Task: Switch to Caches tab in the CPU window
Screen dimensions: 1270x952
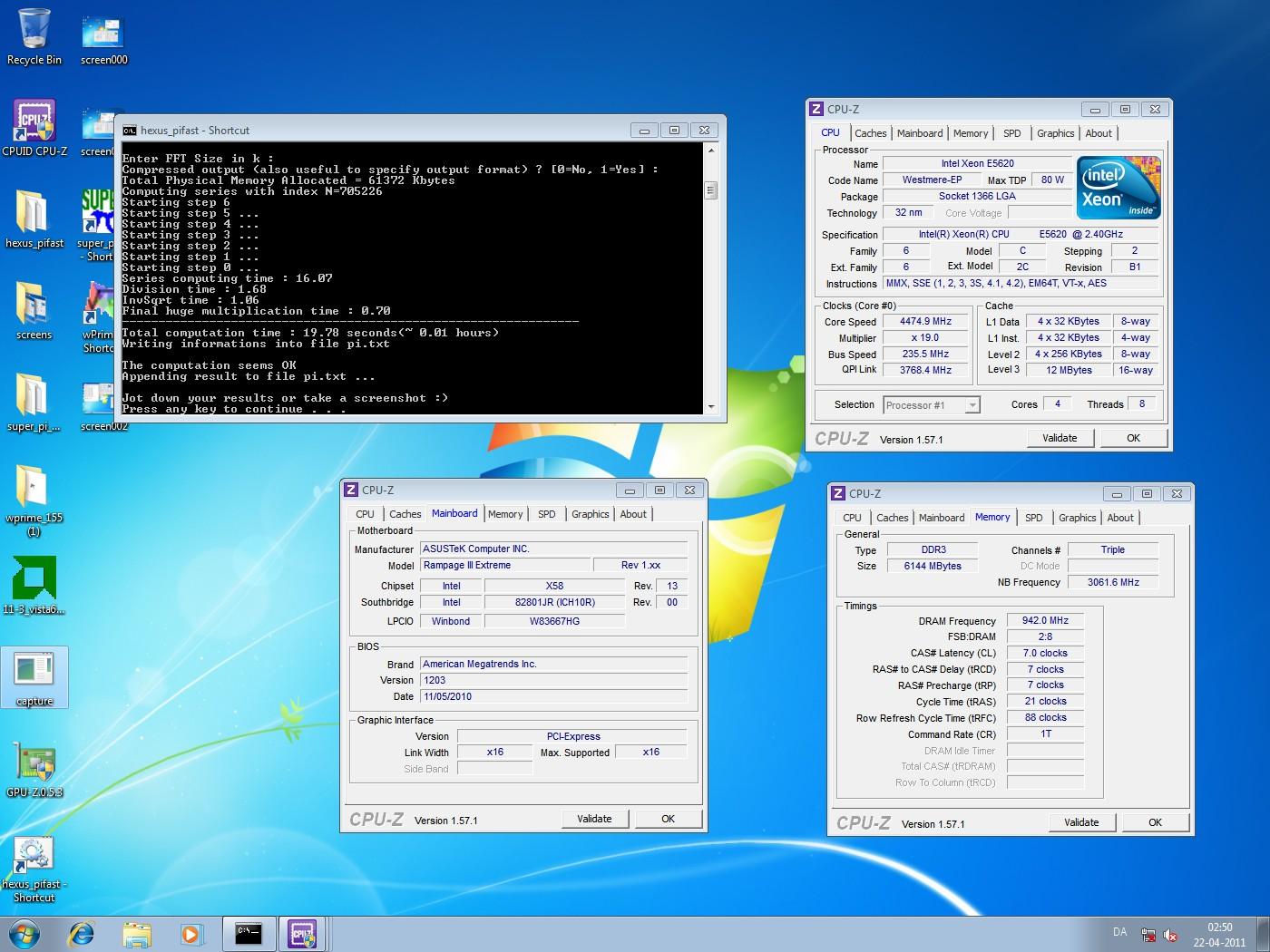Action: [870, 133]
